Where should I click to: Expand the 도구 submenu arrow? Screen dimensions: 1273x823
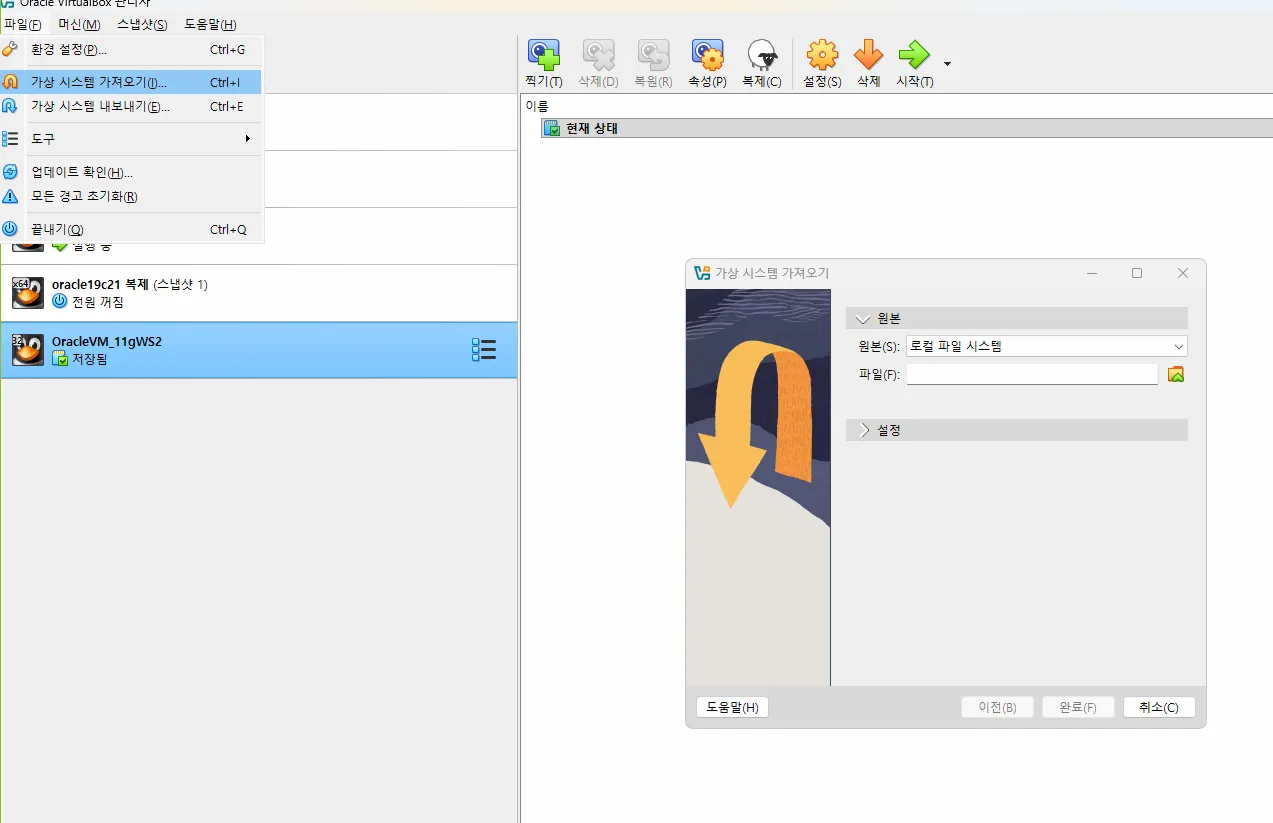coord(247,138)
